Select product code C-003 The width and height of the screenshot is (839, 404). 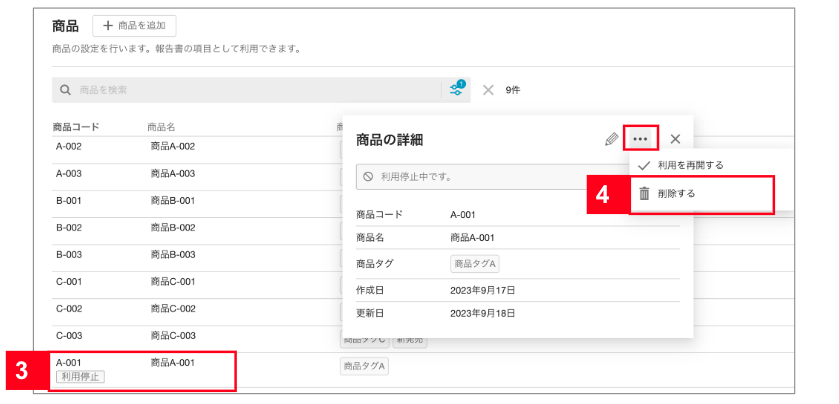(x=68, y=336)
